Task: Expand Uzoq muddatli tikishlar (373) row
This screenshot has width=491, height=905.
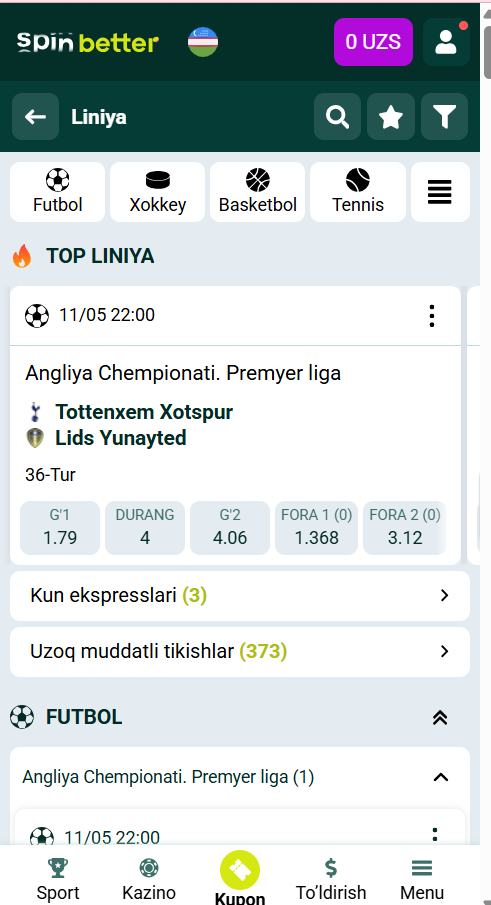Action: pos(240,652)
